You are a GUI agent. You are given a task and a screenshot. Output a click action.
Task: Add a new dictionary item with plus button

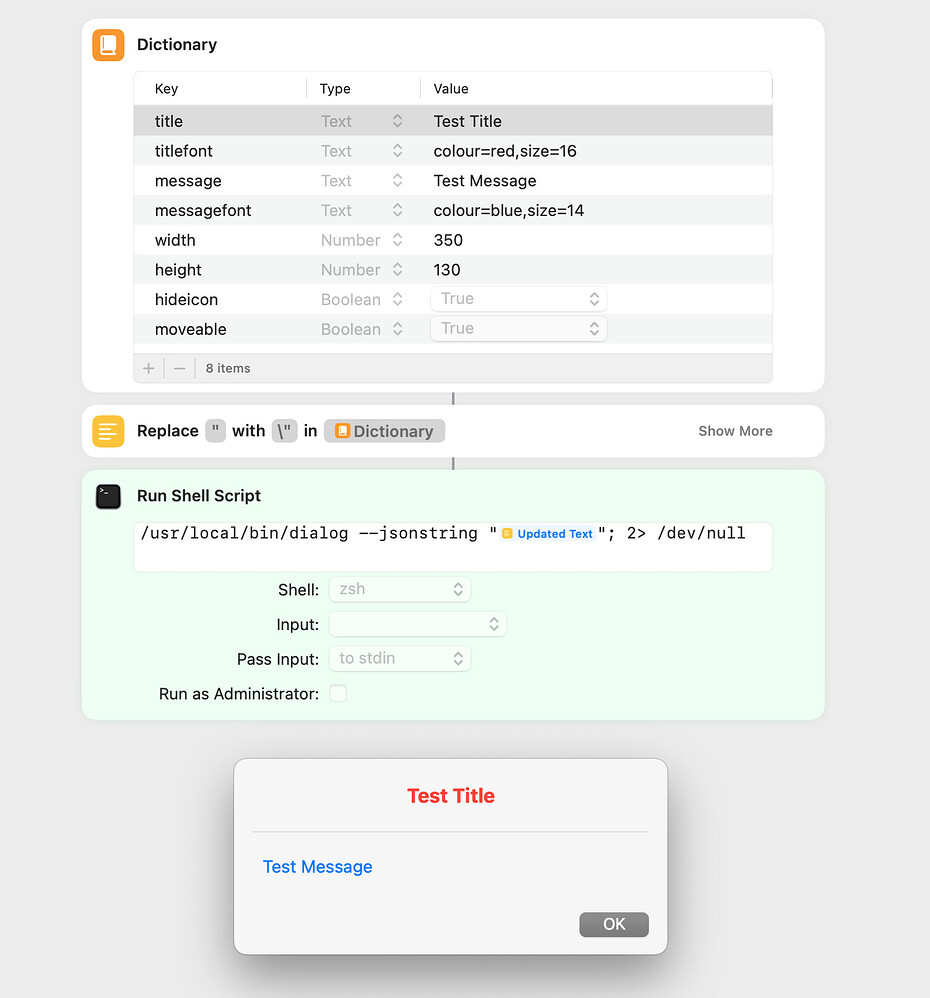coord(148,368)
